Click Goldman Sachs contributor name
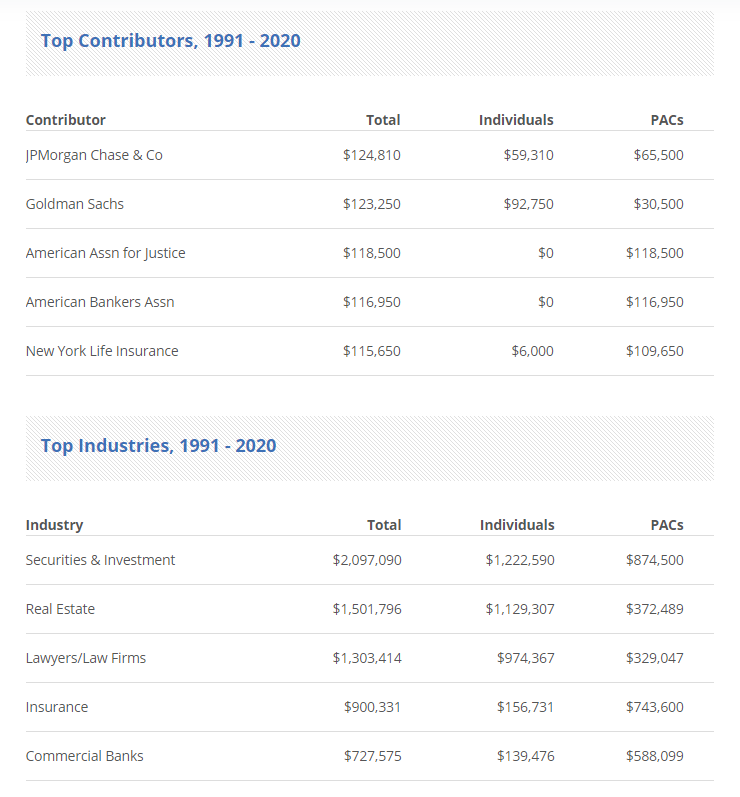Viewport: 740px width, 797px height. [75, 204]
